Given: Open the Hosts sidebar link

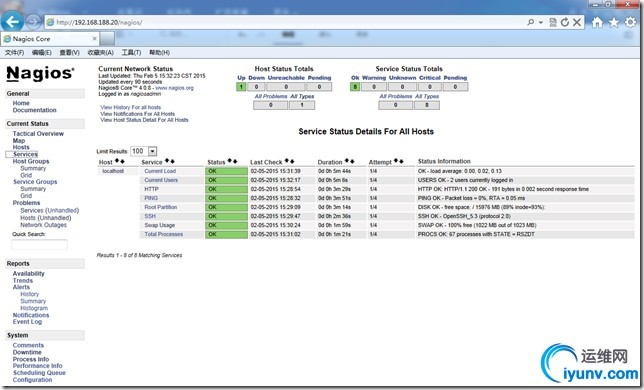Looking at the screenshot, I should [21, 147].
